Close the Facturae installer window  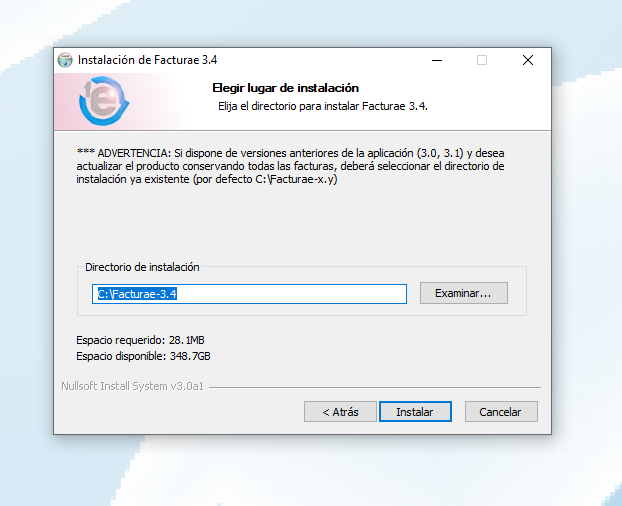tap(528, 60)
